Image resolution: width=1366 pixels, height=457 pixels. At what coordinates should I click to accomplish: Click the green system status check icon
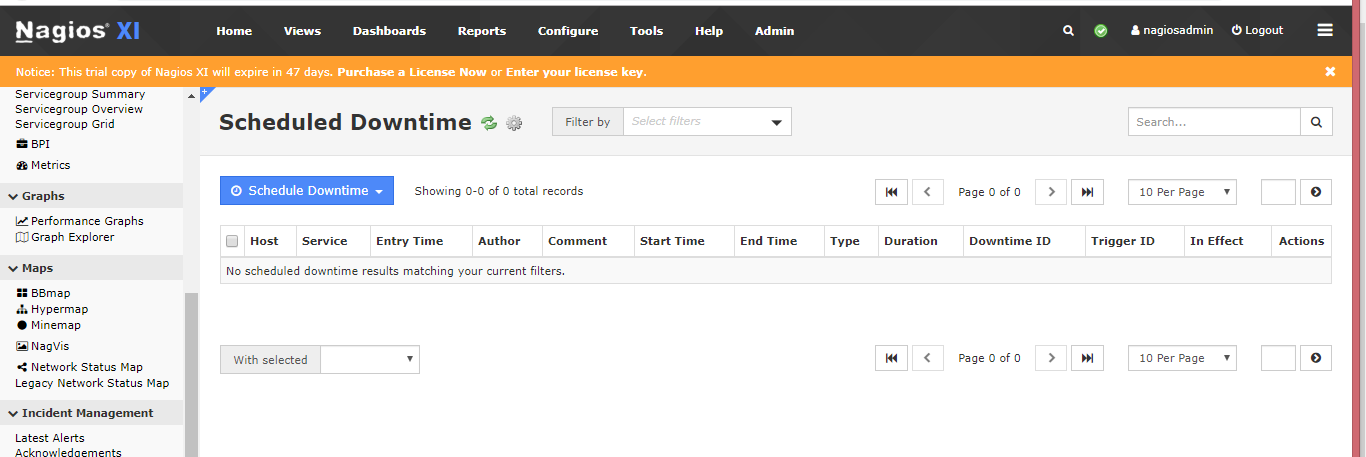(1101, 31)
